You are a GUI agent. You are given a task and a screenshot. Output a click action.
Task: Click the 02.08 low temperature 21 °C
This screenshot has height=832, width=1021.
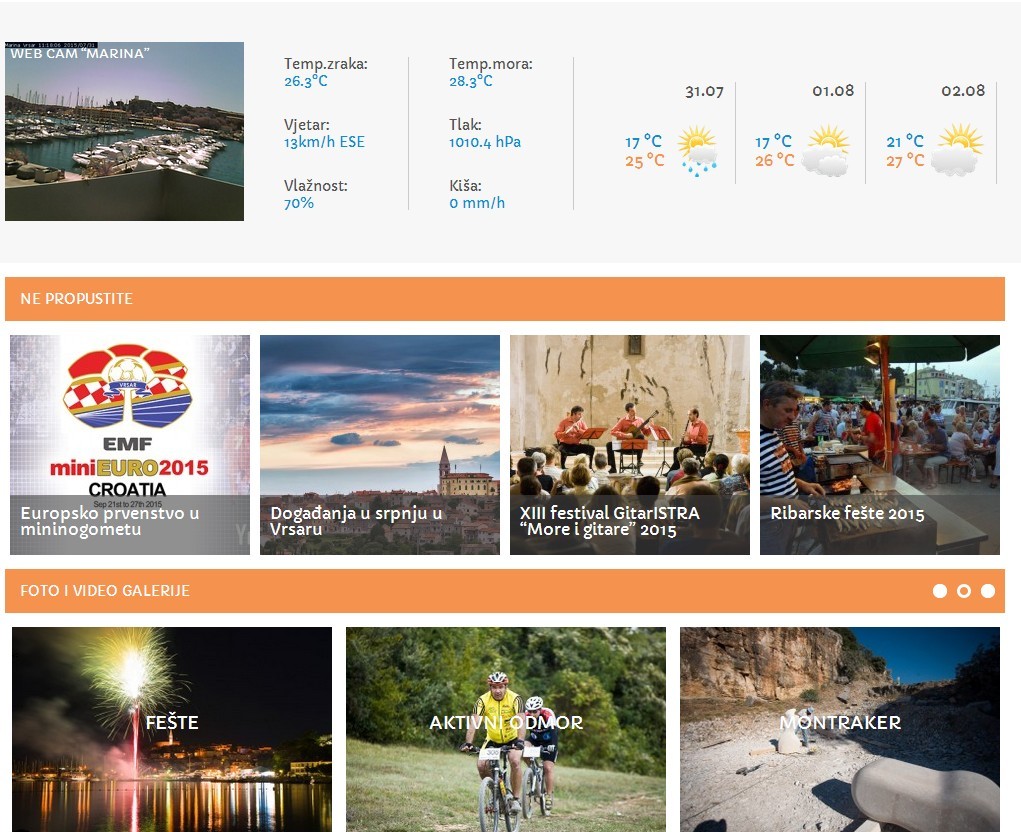pos(905,141)
